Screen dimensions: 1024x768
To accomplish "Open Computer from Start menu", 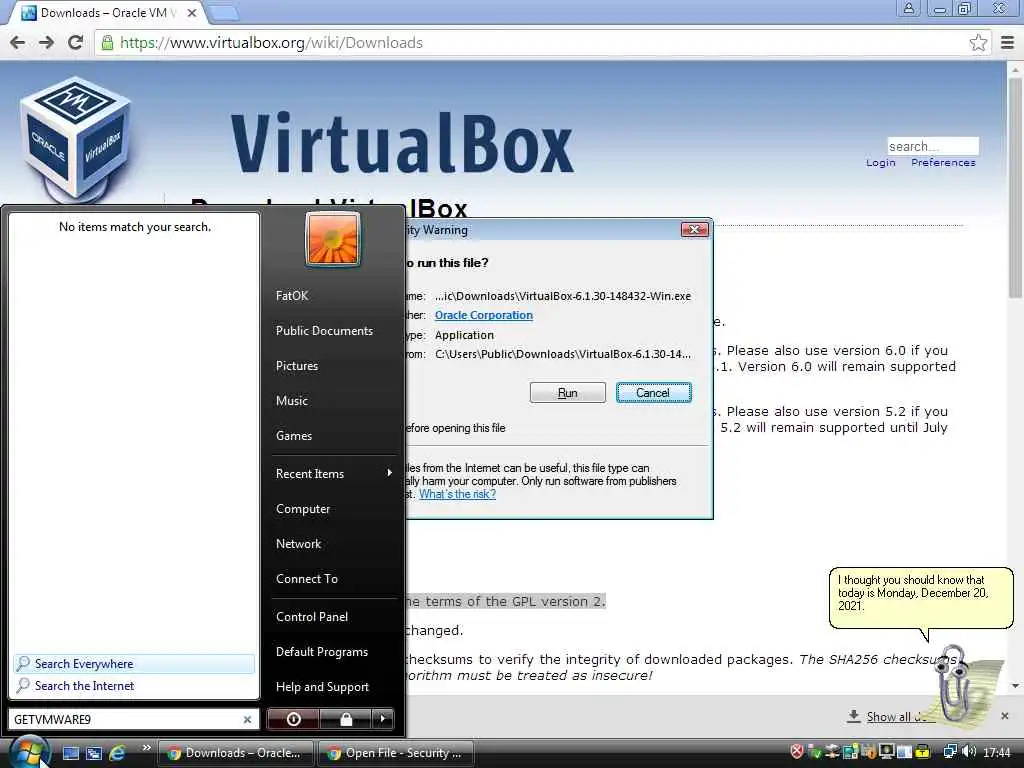I will click(x=302, y=509).
